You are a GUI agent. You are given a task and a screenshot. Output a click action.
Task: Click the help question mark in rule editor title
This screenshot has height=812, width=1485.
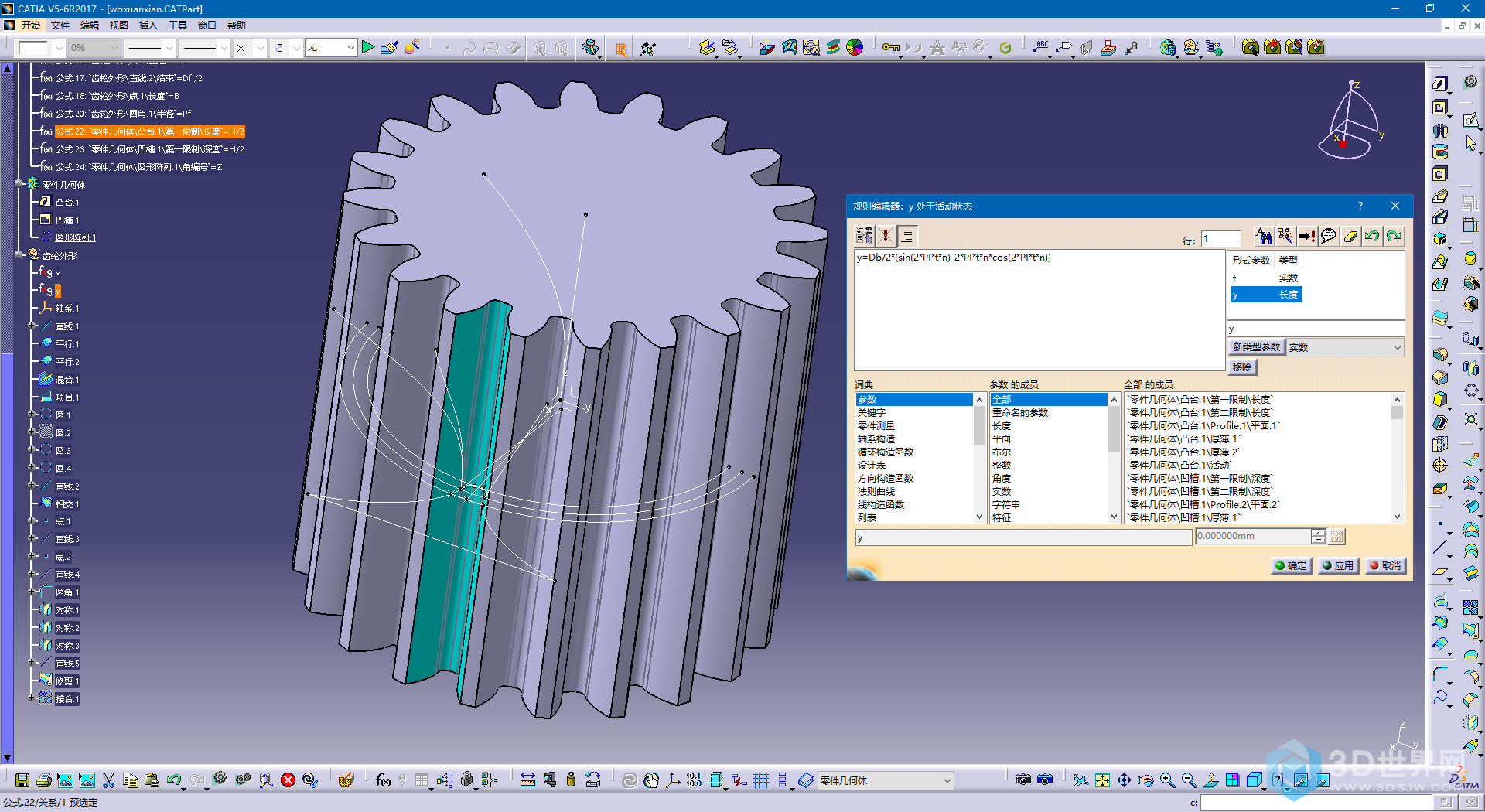coord(1360,206)
